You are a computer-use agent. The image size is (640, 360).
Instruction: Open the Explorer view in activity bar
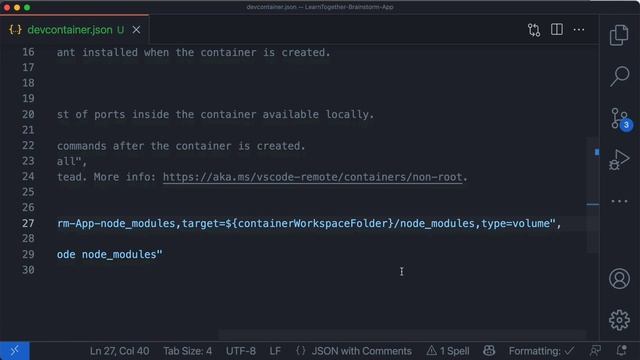pos(619,35)
